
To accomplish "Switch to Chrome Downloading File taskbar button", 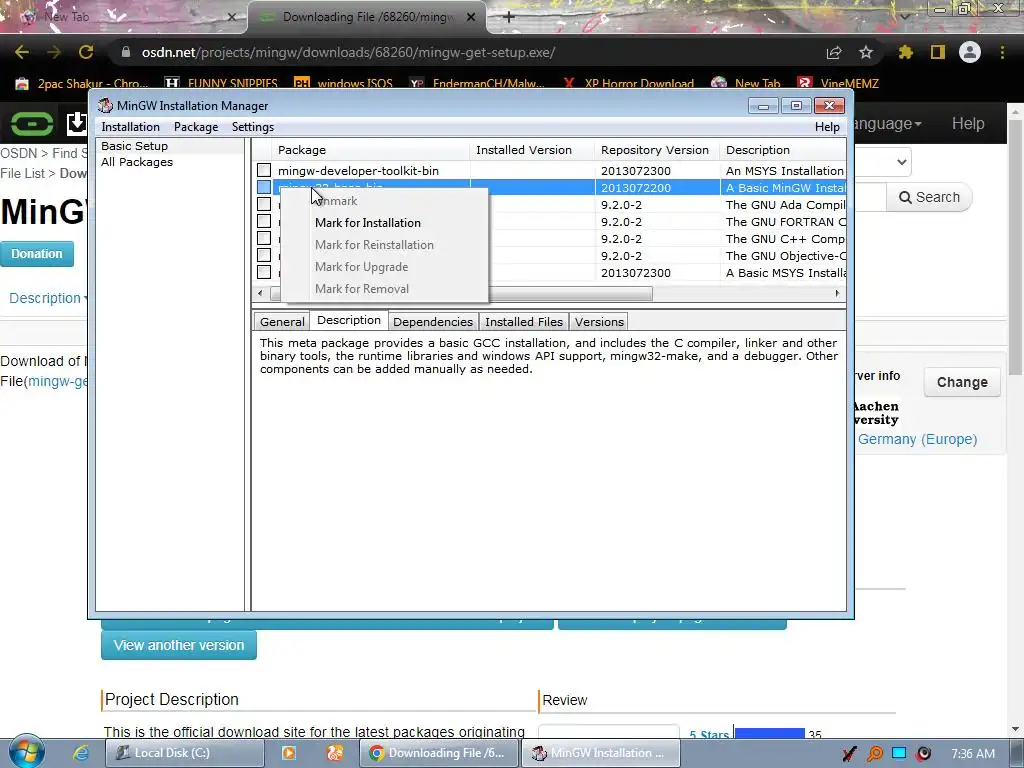I will point(439,753).
